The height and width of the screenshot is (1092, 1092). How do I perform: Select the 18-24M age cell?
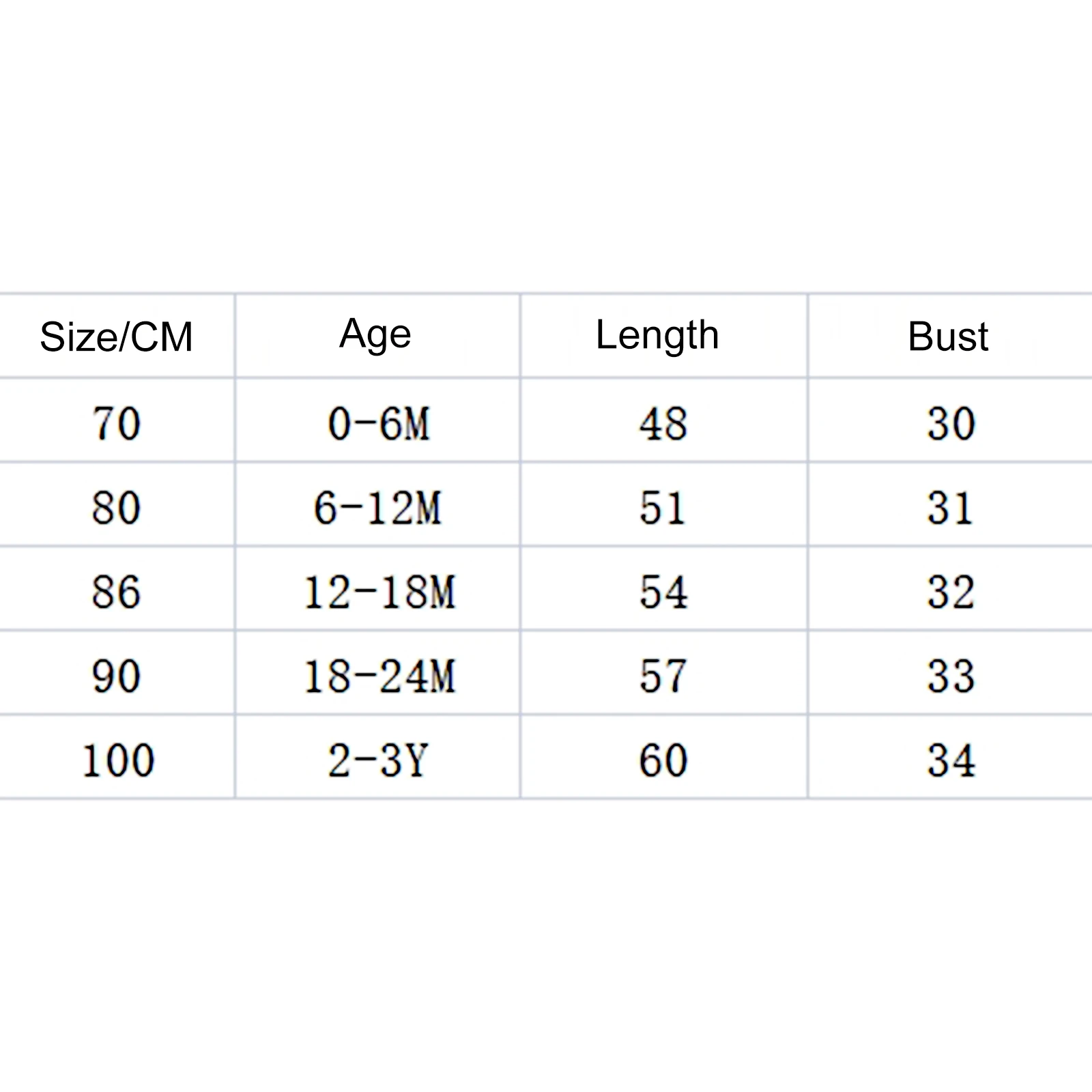[379, 676]
